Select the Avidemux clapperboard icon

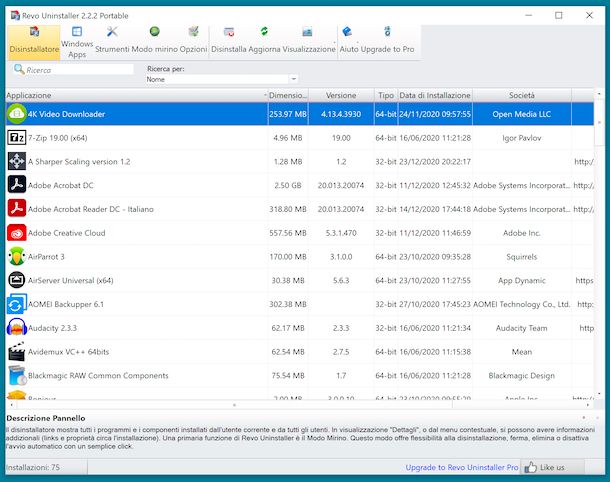click(16, 351)
